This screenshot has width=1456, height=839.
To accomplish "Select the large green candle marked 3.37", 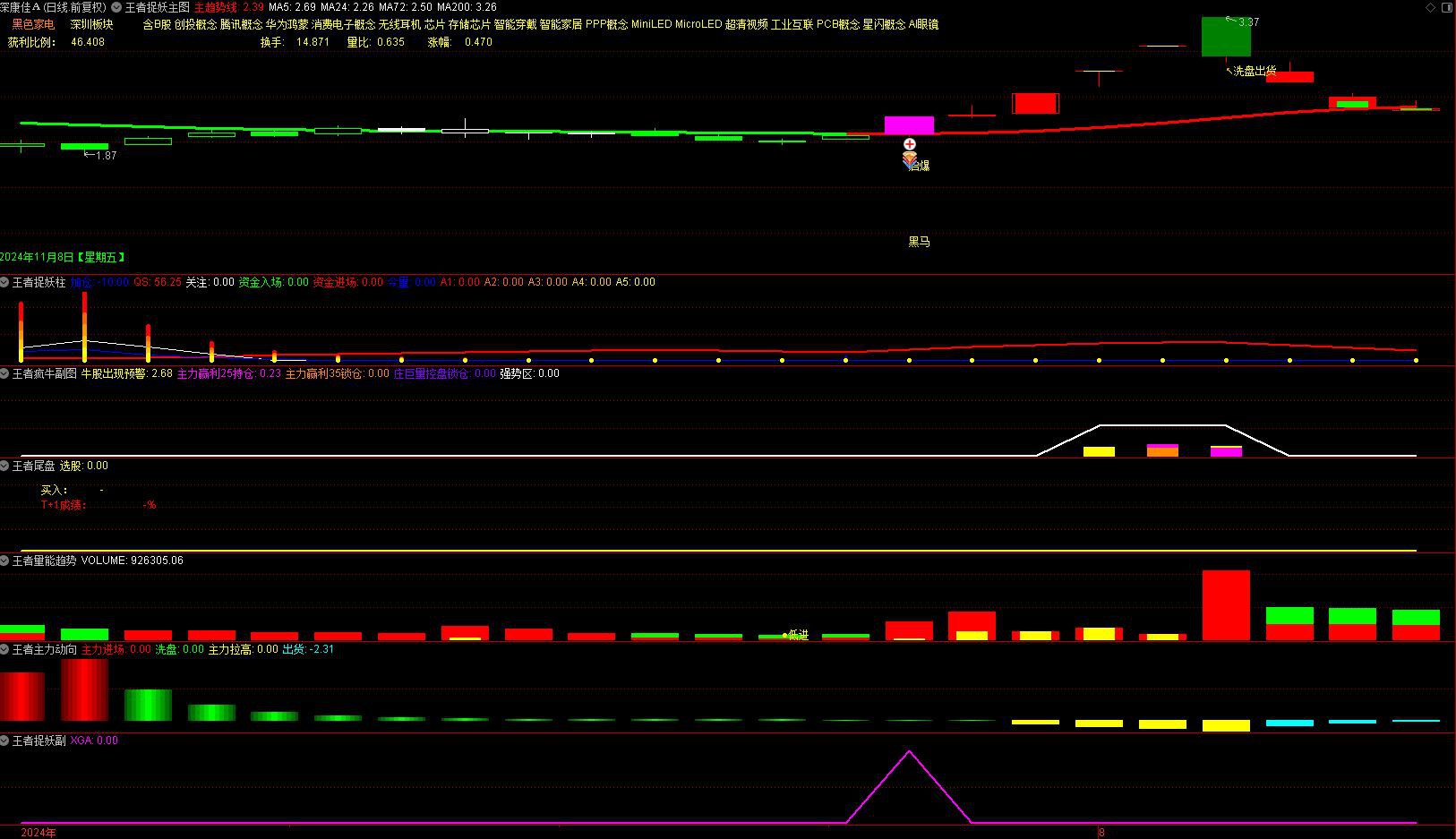I will click(1226, 36).
